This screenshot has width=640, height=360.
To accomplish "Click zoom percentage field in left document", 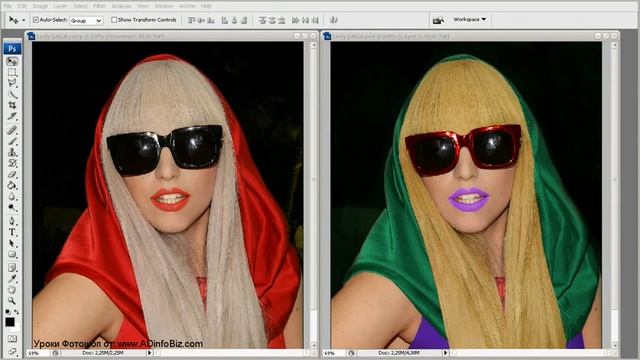I will (x=37, y=353).
